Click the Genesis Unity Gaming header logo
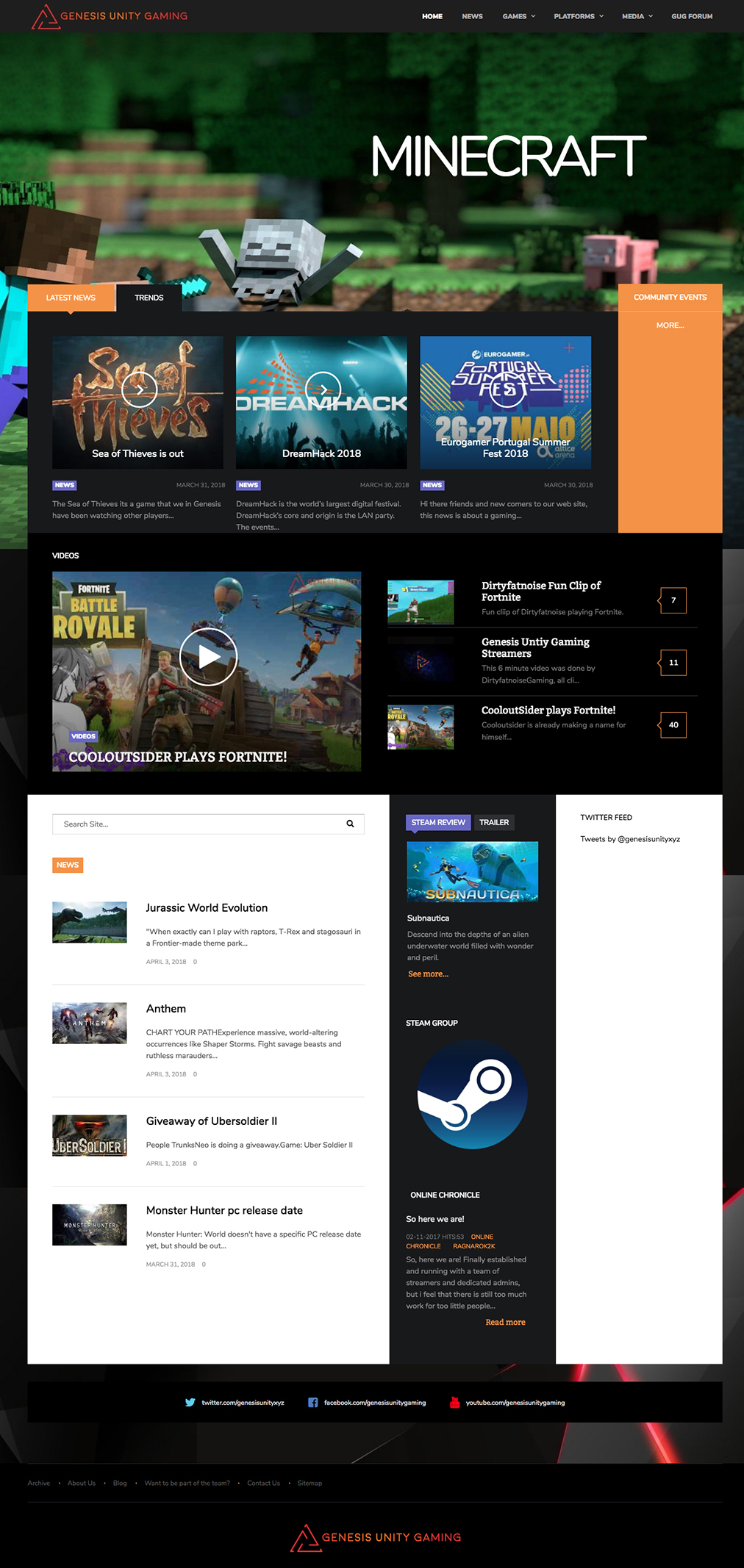Image resolution: width=744 pixels, height=1568 pixels. (110, 16)
